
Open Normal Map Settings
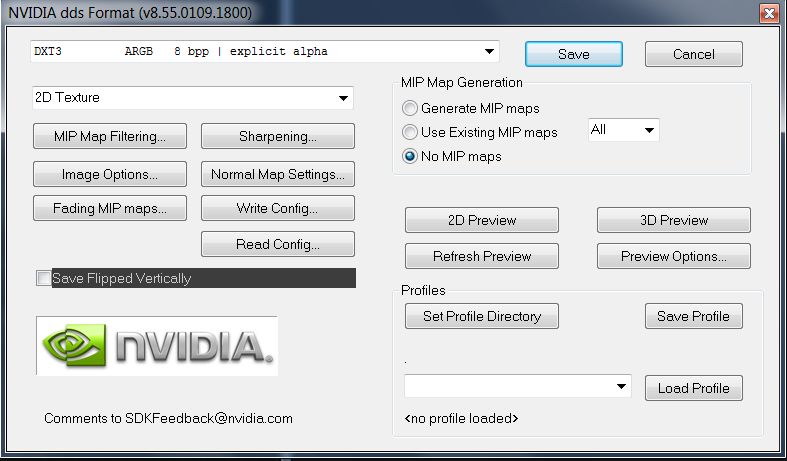[278, 174]
